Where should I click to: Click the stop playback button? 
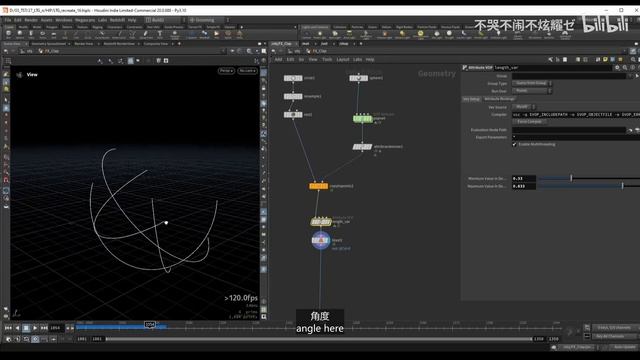coord(26,328)
